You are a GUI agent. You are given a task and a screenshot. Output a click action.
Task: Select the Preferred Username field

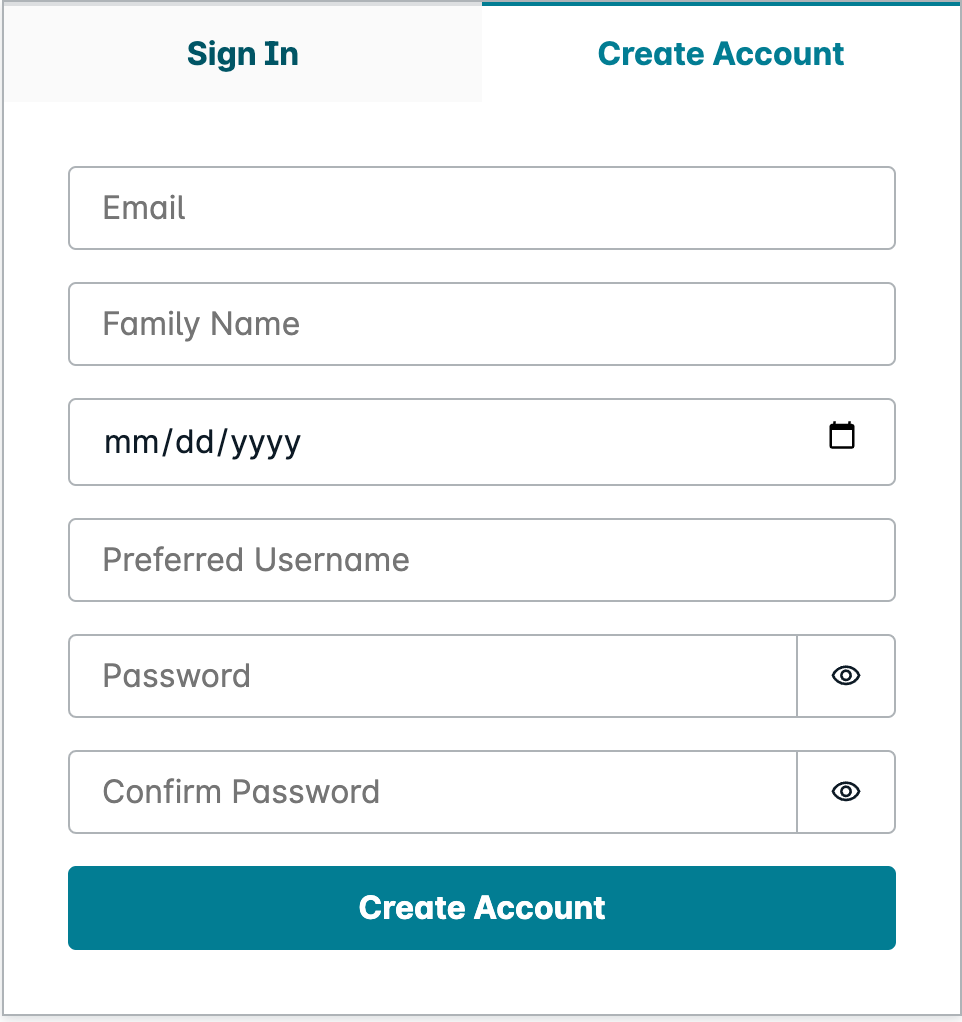click(x=481, y=560)
